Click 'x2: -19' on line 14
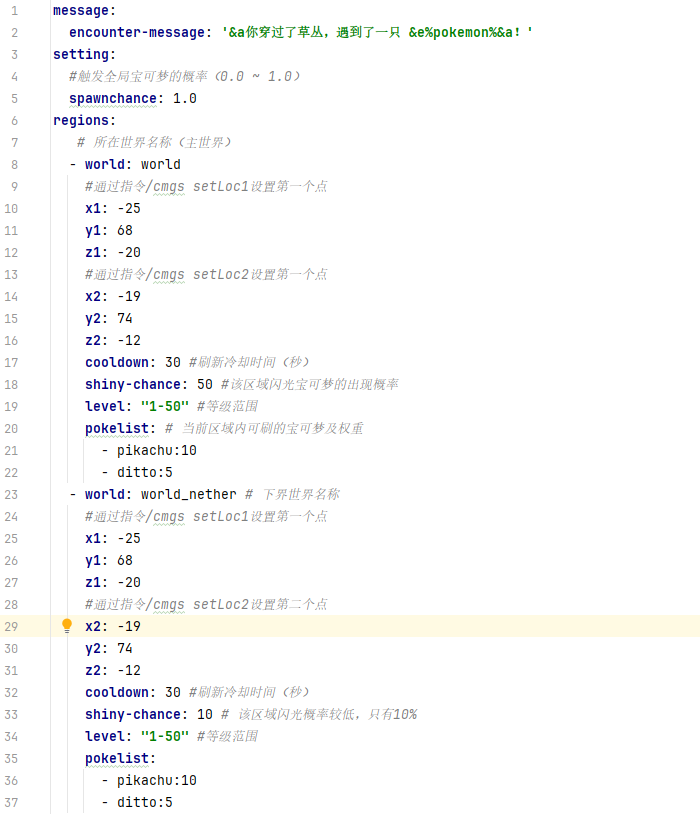This screenshot has height=814, width=700. 113,296
